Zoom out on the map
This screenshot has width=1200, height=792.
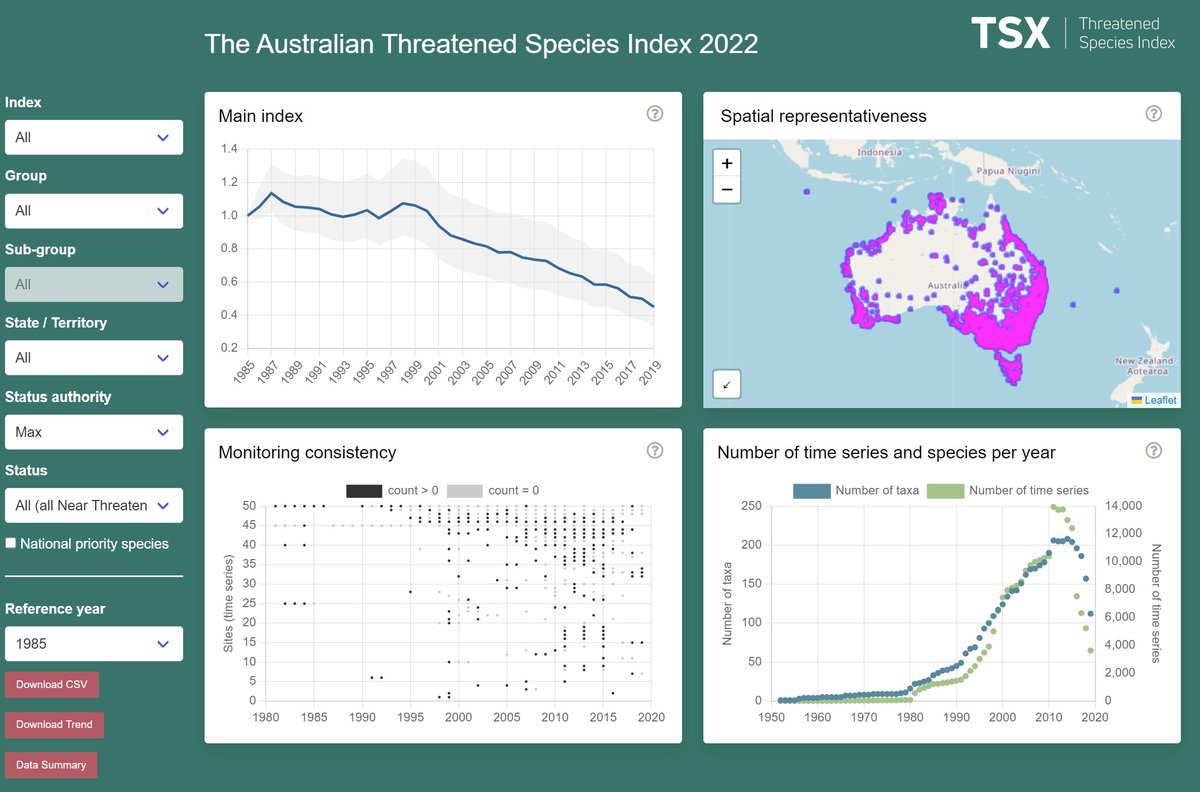click(x=727, y=189)
